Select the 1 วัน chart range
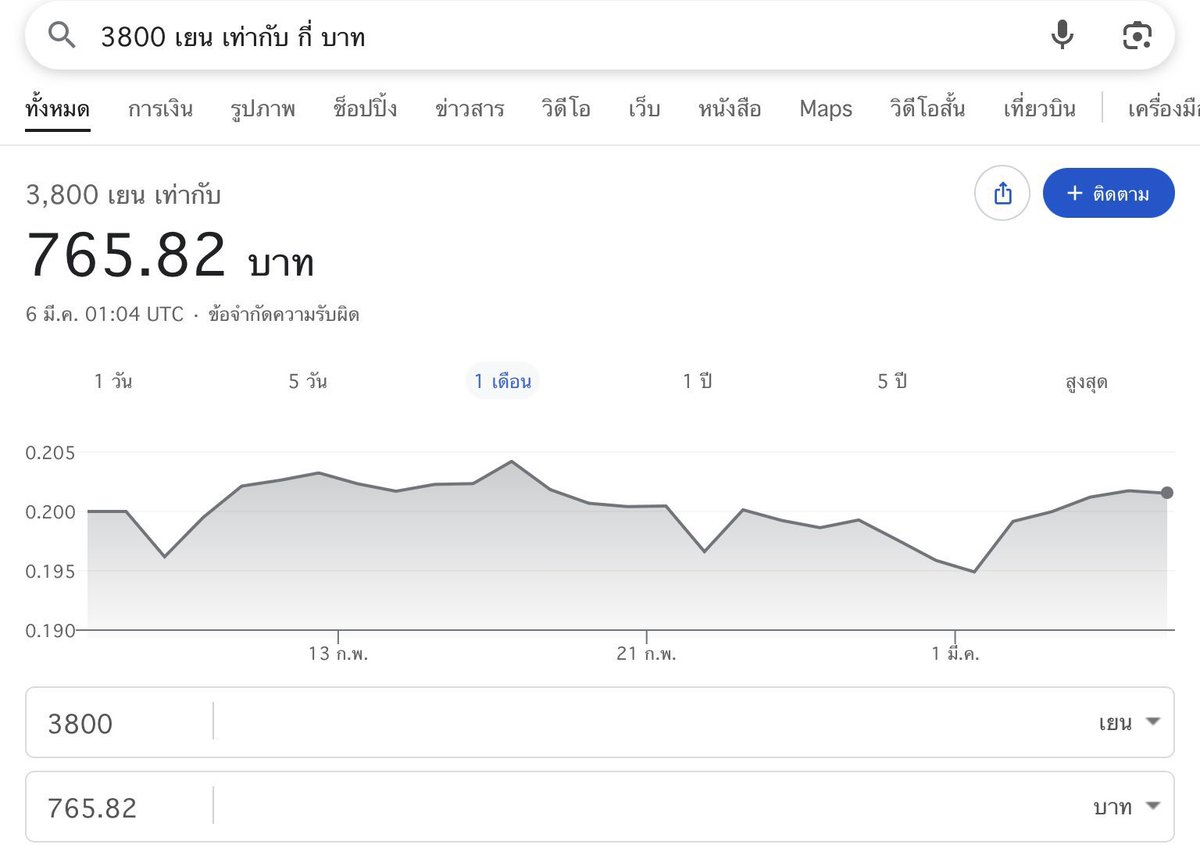The height and width of the screenshot is (855, 1200). click(x=114, y=381)
